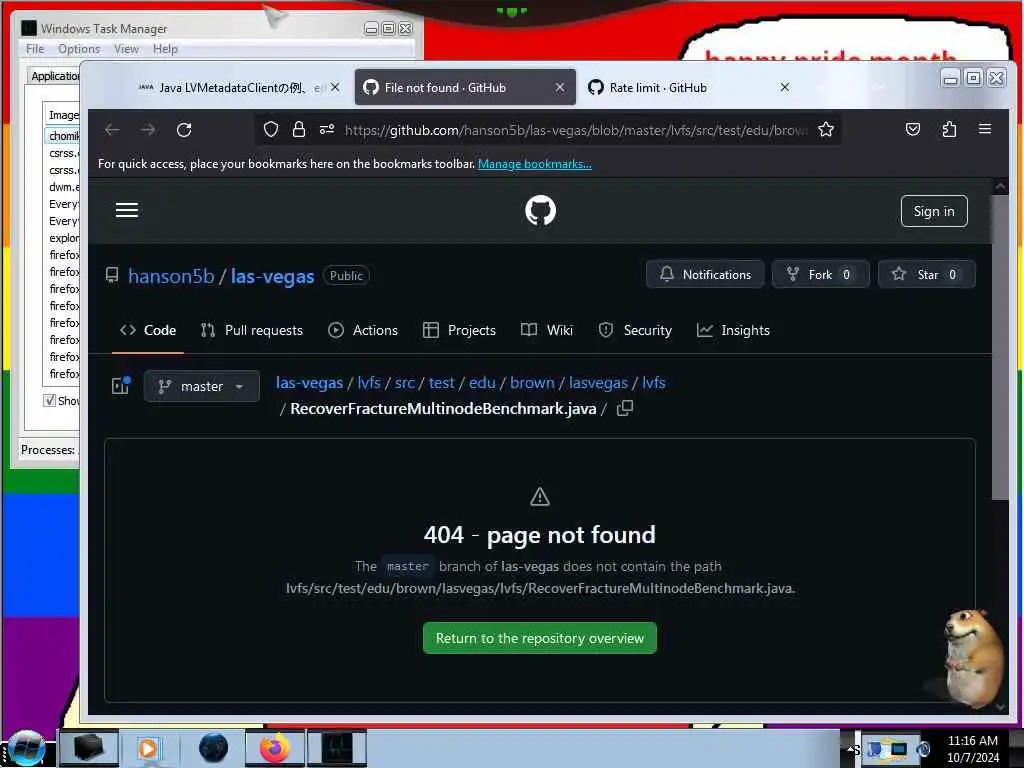Open the File menu in Task Manager

(x=35, y=49)
